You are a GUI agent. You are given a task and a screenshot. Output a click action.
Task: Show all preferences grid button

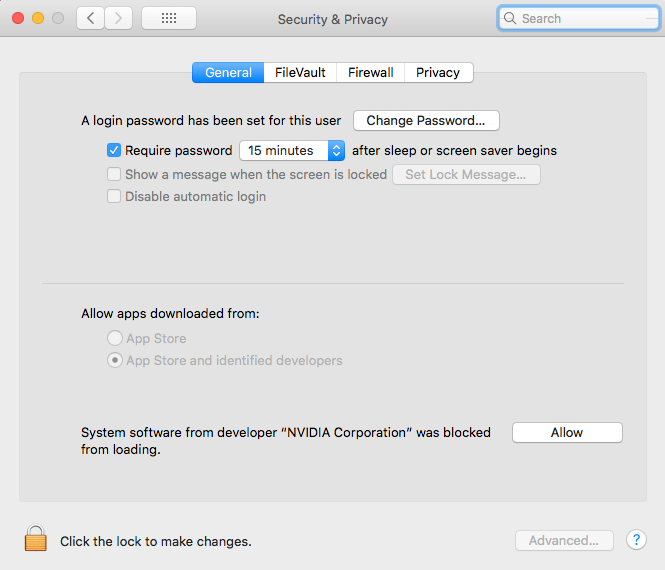click(x=169, y=18)
